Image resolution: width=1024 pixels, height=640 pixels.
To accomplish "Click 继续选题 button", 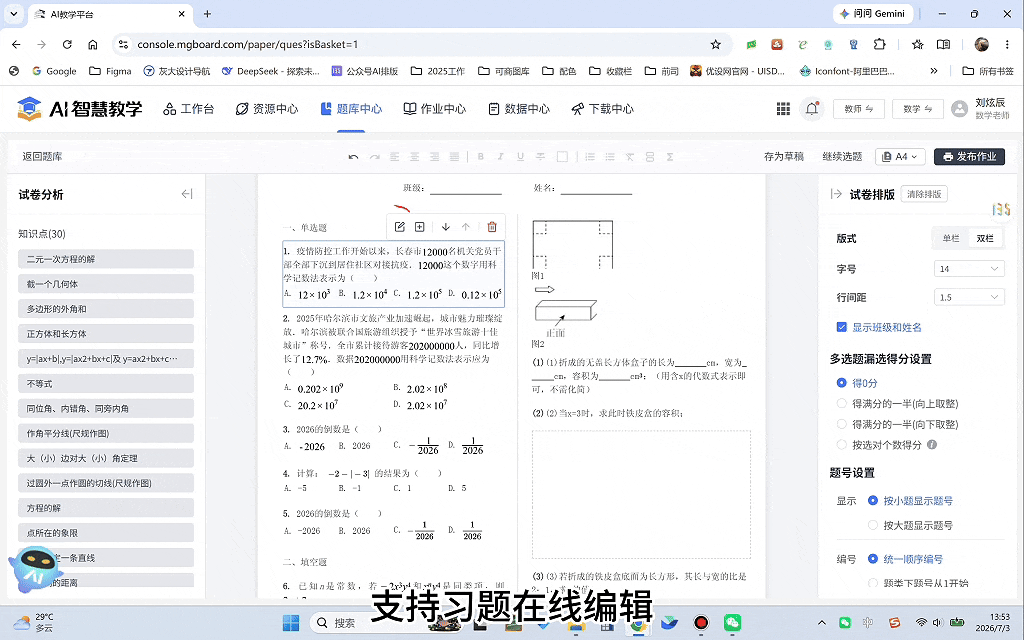I will tap(842, 157).
